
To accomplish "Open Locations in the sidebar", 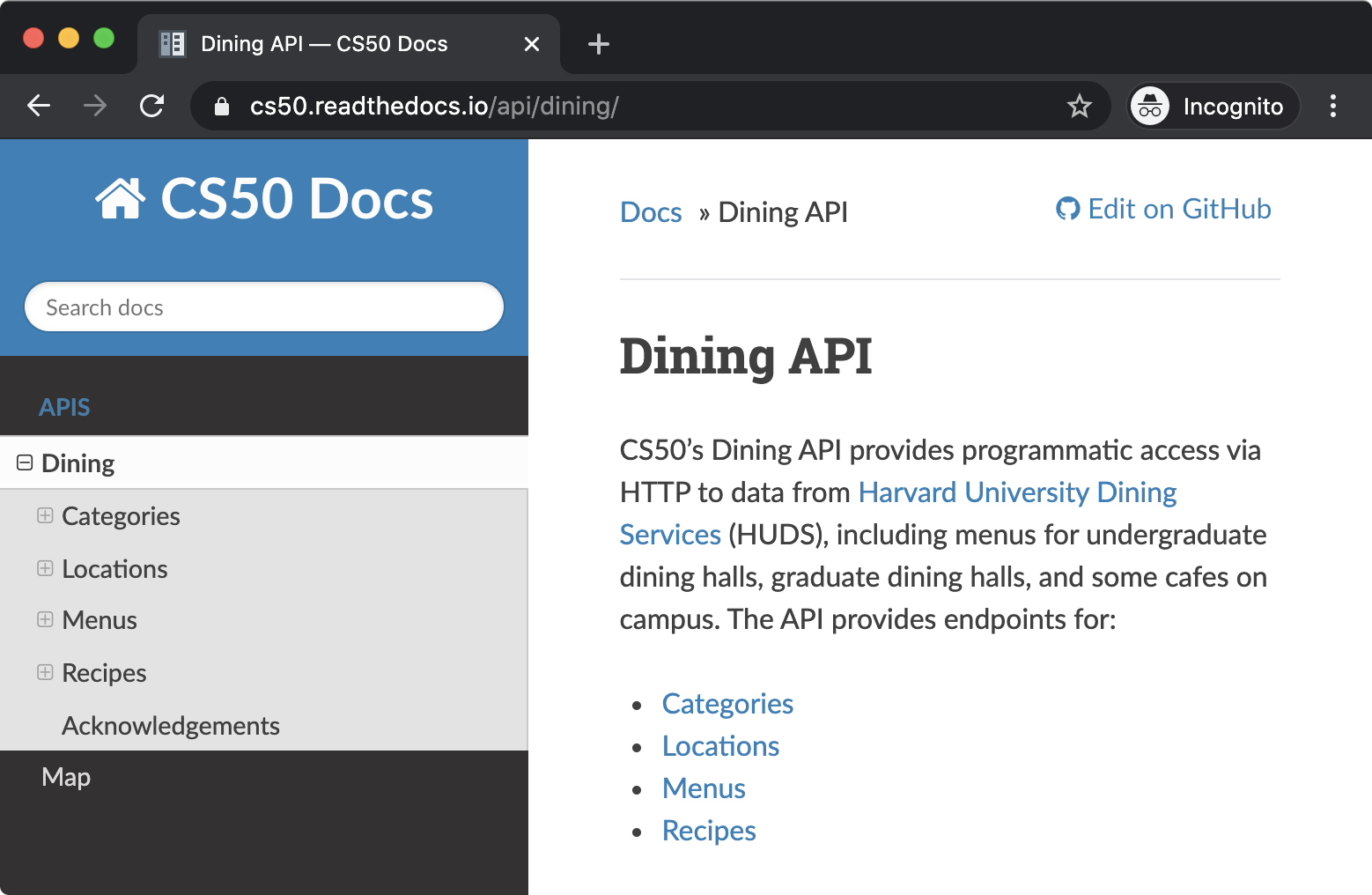I will [x=114, y=569].
